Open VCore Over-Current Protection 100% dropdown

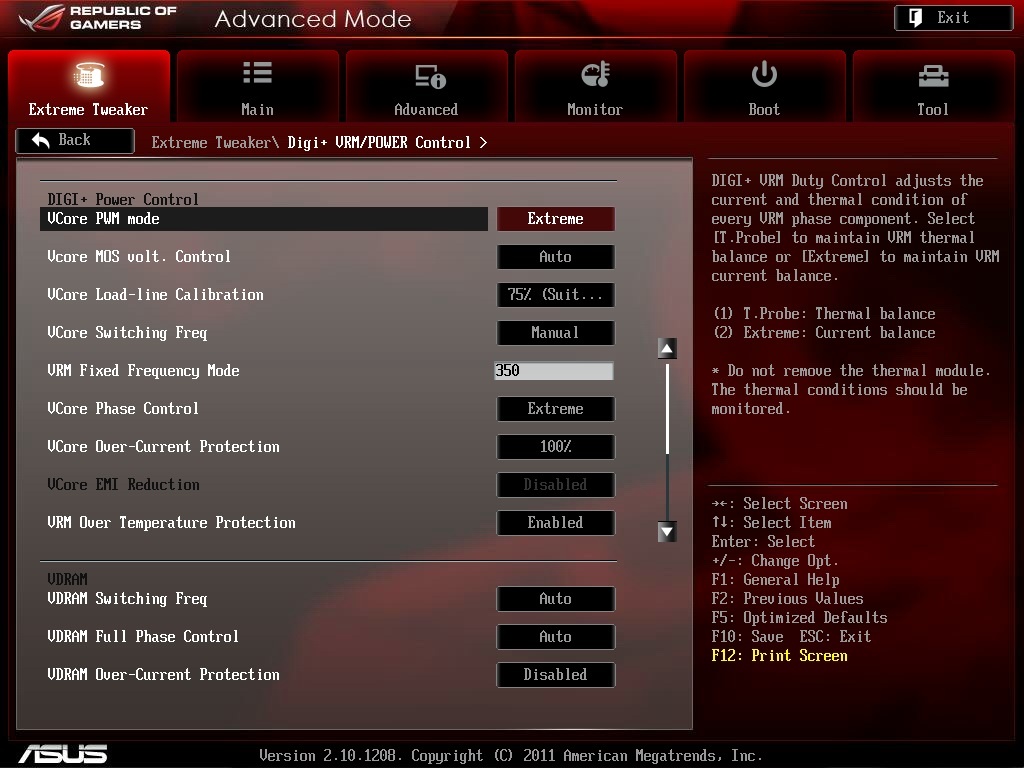point(556,447)
